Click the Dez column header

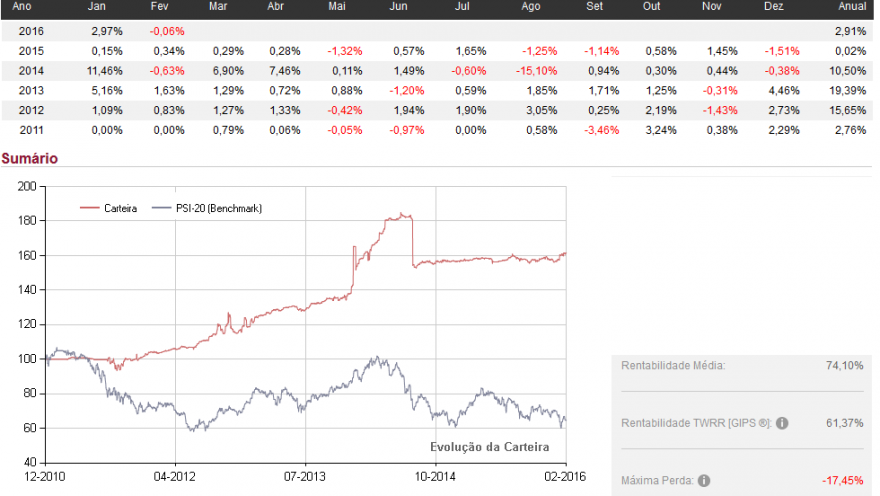pyautogui.click(x=773, y=6)
